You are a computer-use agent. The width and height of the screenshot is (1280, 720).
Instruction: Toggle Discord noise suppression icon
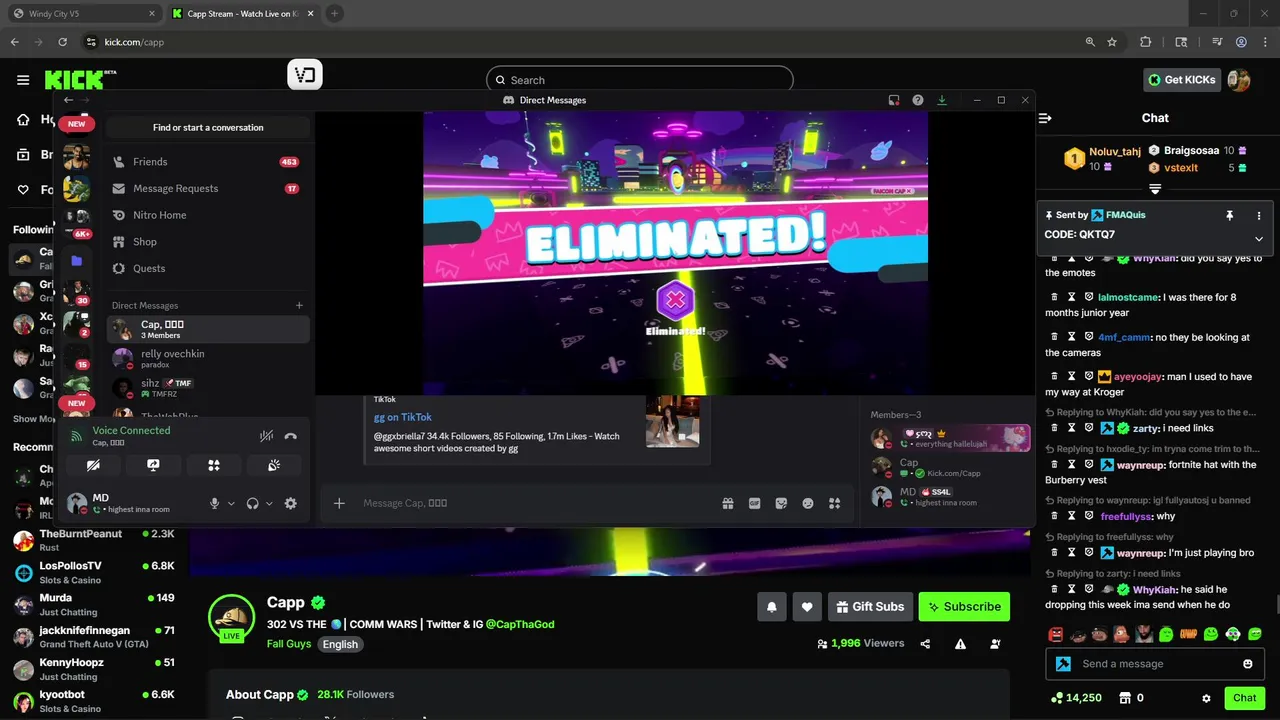[x=267, y=436]
